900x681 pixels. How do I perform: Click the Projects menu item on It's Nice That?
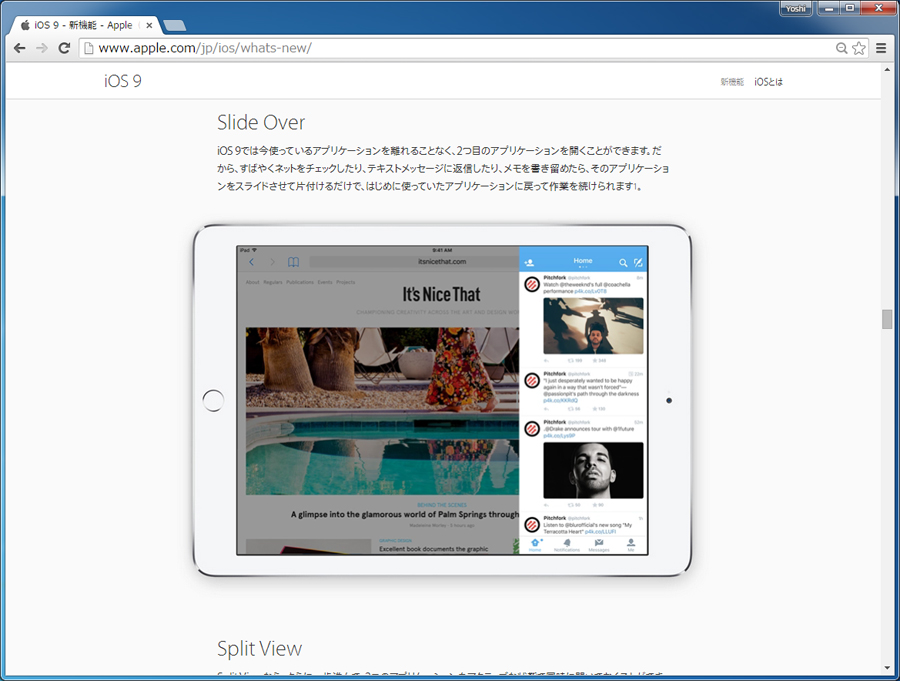click(x=346, y=283)
